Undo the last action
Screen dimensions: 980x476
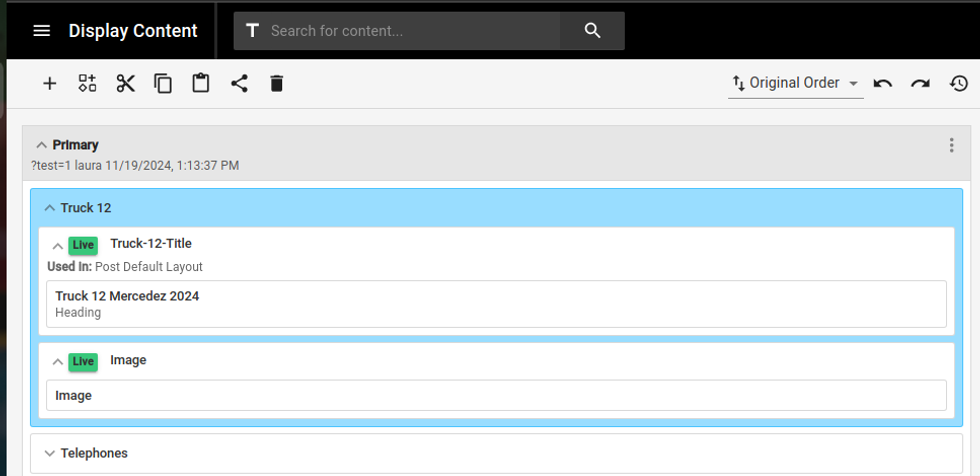(882, 84)
